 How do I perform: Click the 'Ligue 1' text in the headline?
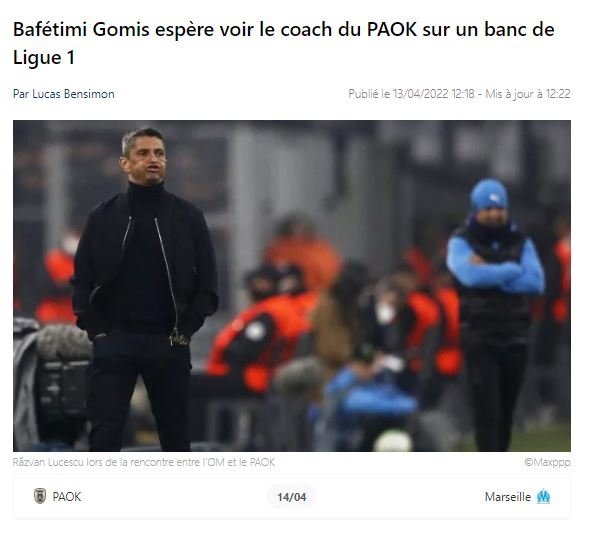[x=44, y=57]
